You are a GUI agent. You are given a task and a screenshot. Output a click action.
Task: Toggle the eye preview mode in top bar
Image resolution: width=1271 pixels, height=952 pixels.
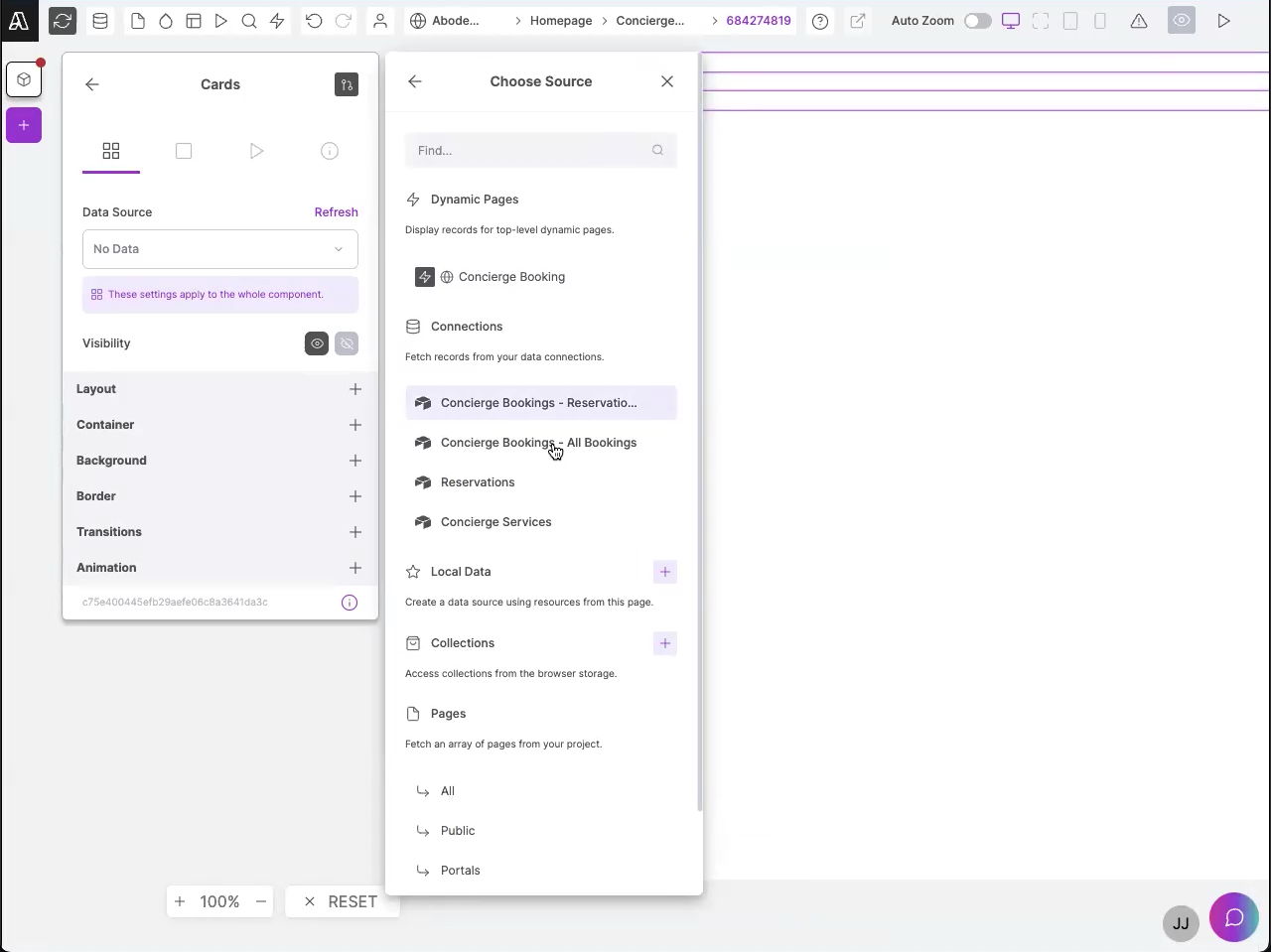click(x=1182, y=21)
